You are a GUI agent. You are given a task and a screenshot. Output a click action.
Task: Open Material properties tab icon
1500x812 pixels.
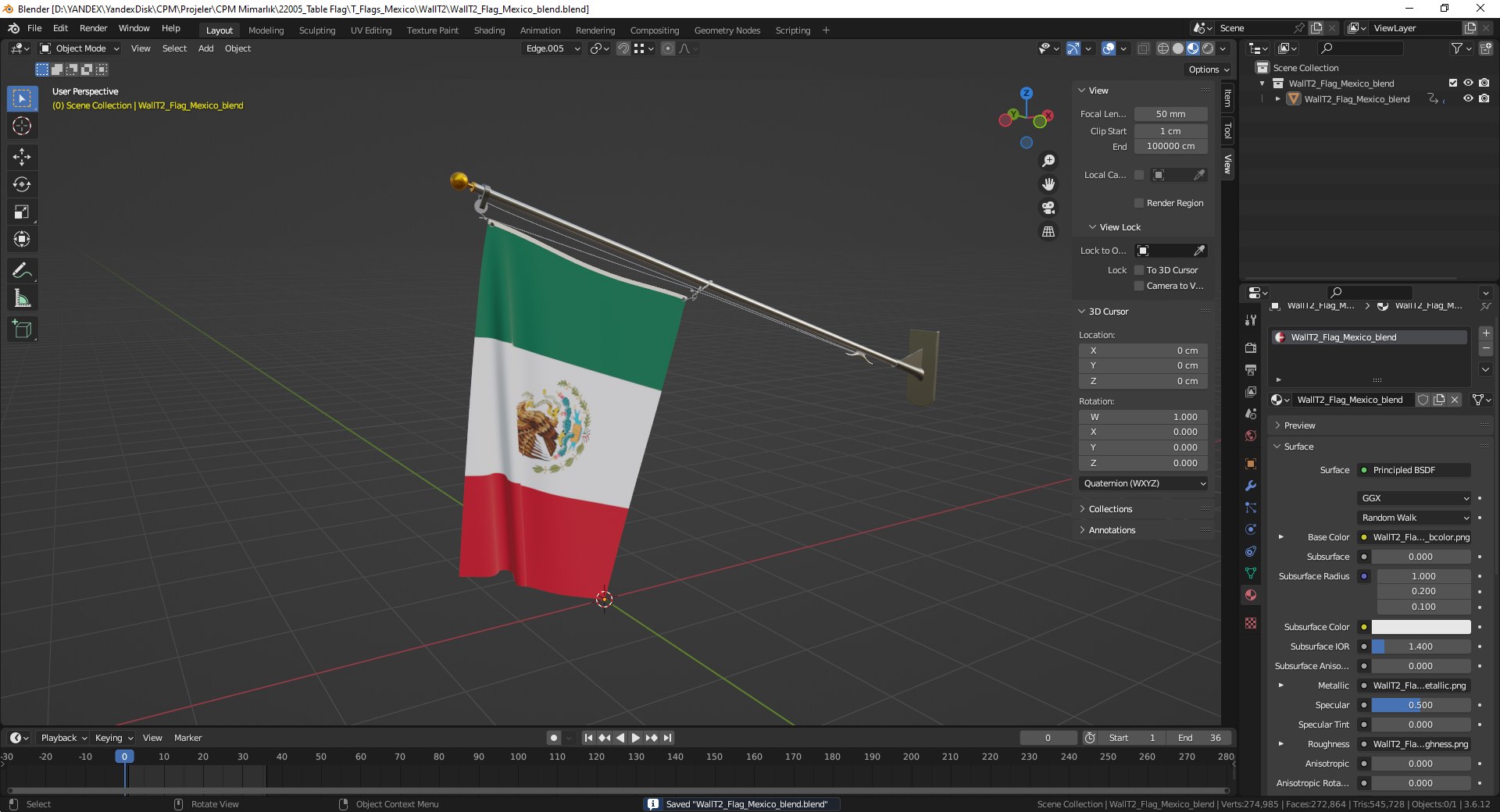1251,595
